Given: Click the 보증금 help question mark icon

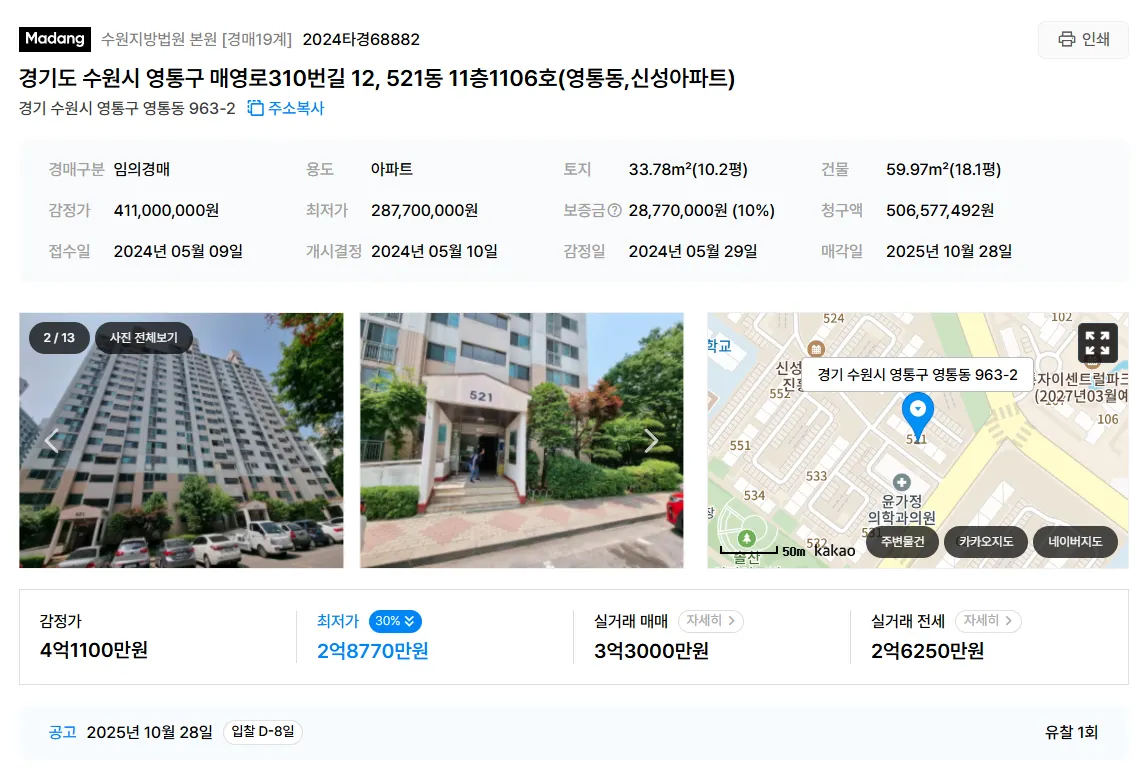Looking at the screenshot, I should (615, 210).
